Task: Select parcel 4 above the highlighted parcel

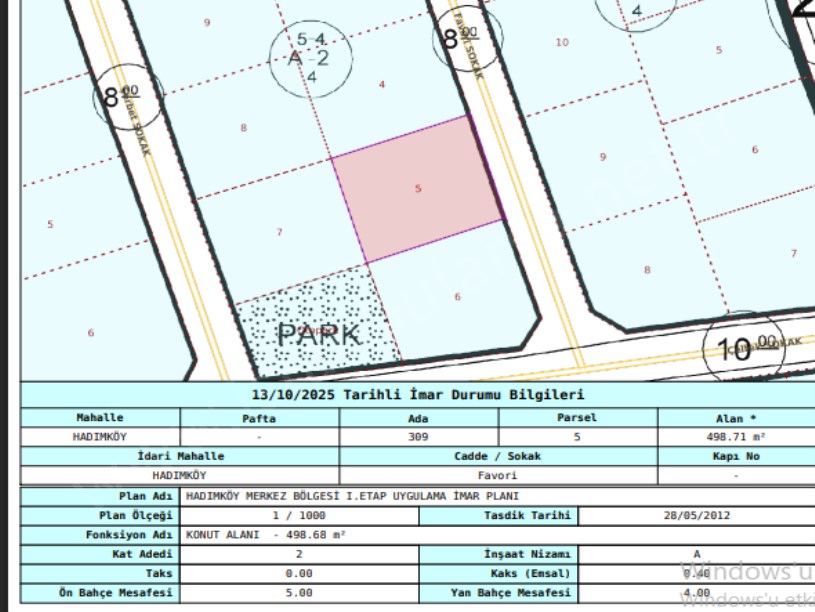Action: 382,85
